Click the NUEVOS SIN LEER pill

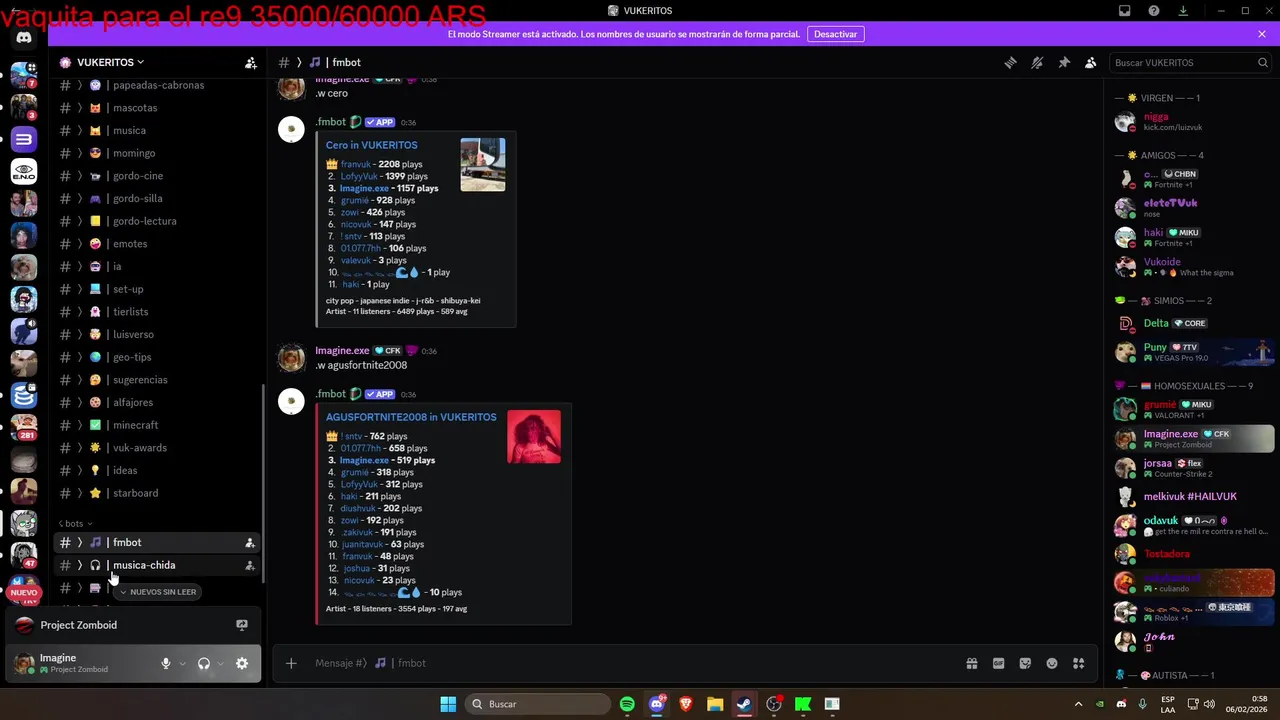[158, 592]
